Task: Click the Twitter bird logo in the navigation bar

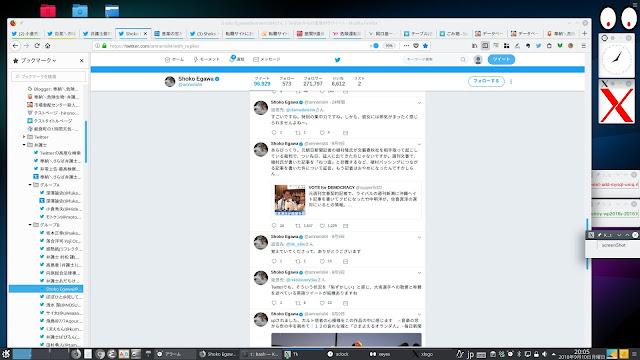Action: 337,60
